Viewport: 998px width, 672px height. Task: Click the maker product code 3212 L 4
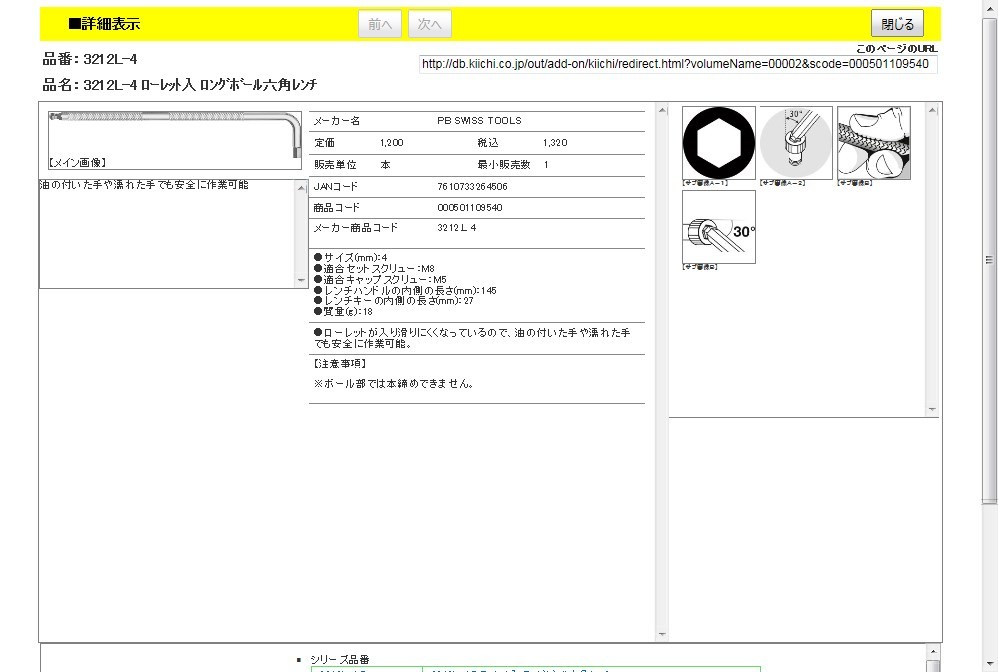[x=456, y=227]
